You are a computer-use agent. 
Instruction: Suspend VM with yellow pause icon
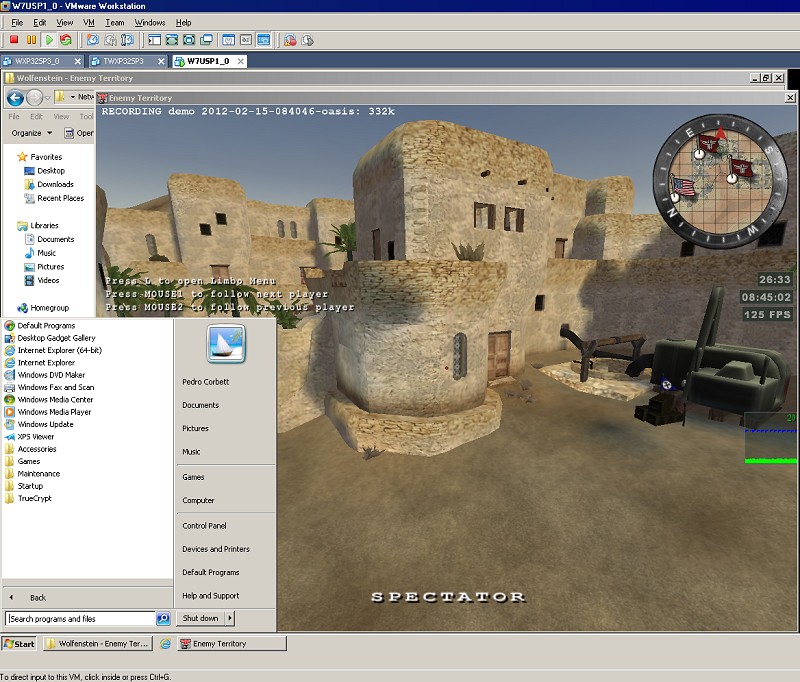click(x=31, y=40)
